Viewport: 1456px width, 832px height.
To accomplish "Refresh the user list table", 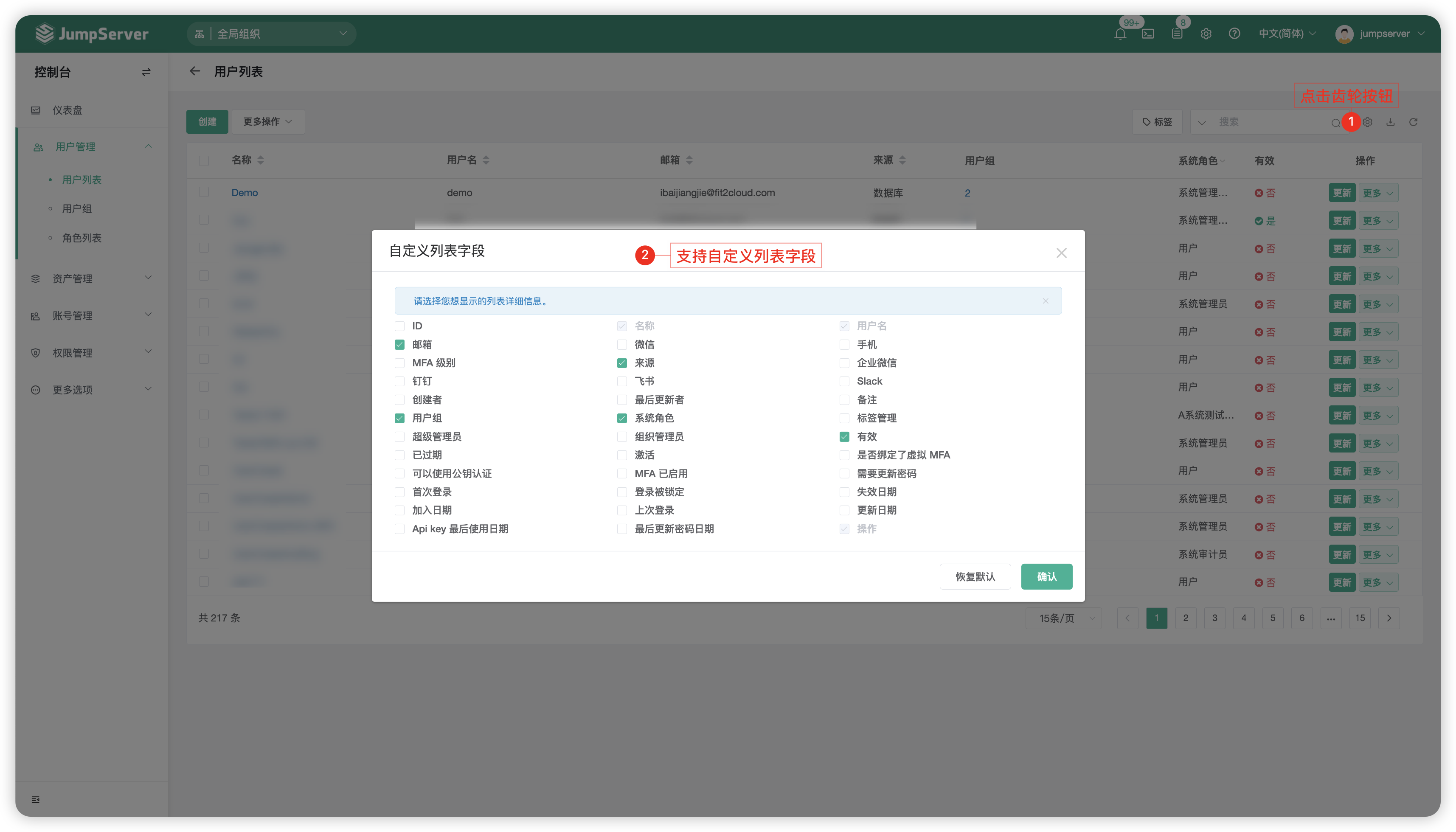I will [1413, 122].
